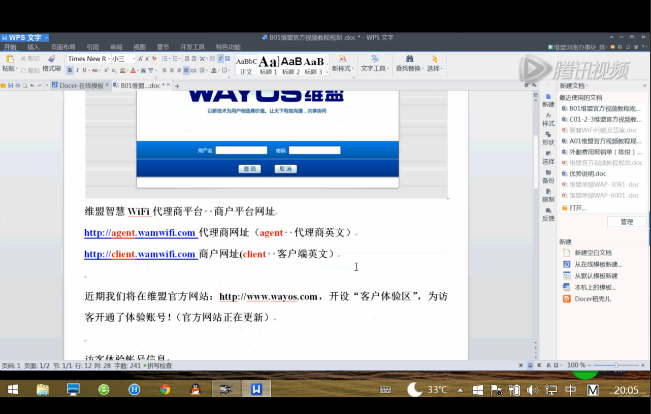Screen dimensions: 651x414
Task: Toggle Italic formatting in ribbon
Action: [x=77, y=70]
